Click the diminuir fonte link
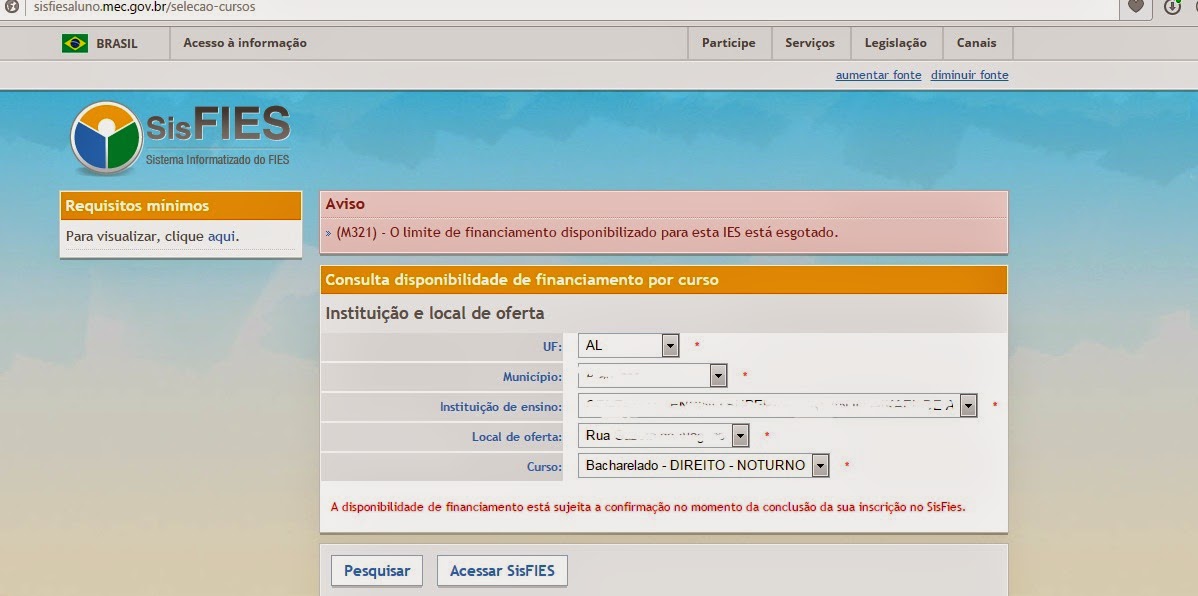The width and height of the screenshot is (1198, 596). pos(970,75)
